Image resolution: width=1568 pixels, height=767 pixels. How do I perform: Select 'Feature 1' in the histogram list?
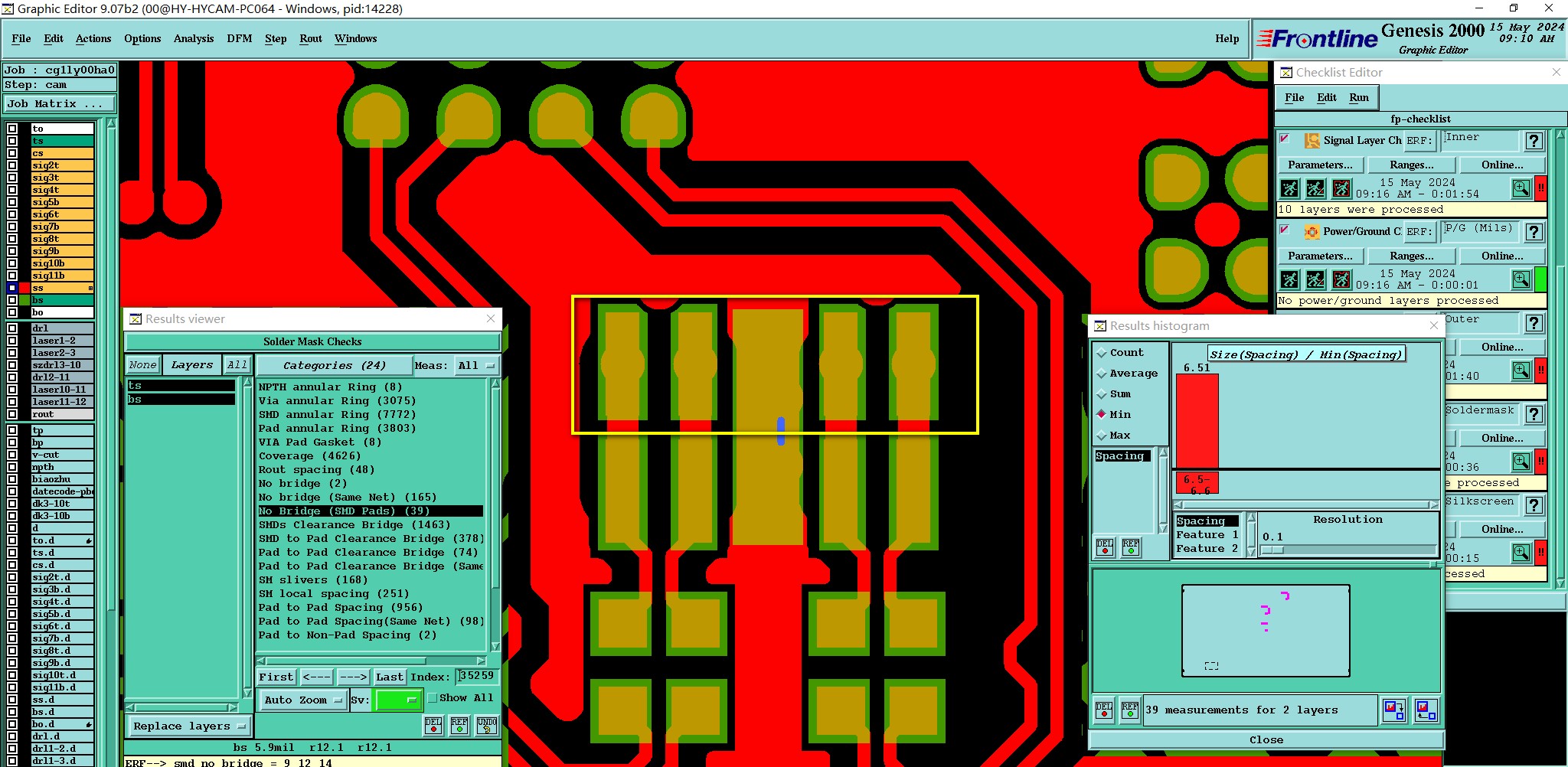click(x=1207, y=535)
